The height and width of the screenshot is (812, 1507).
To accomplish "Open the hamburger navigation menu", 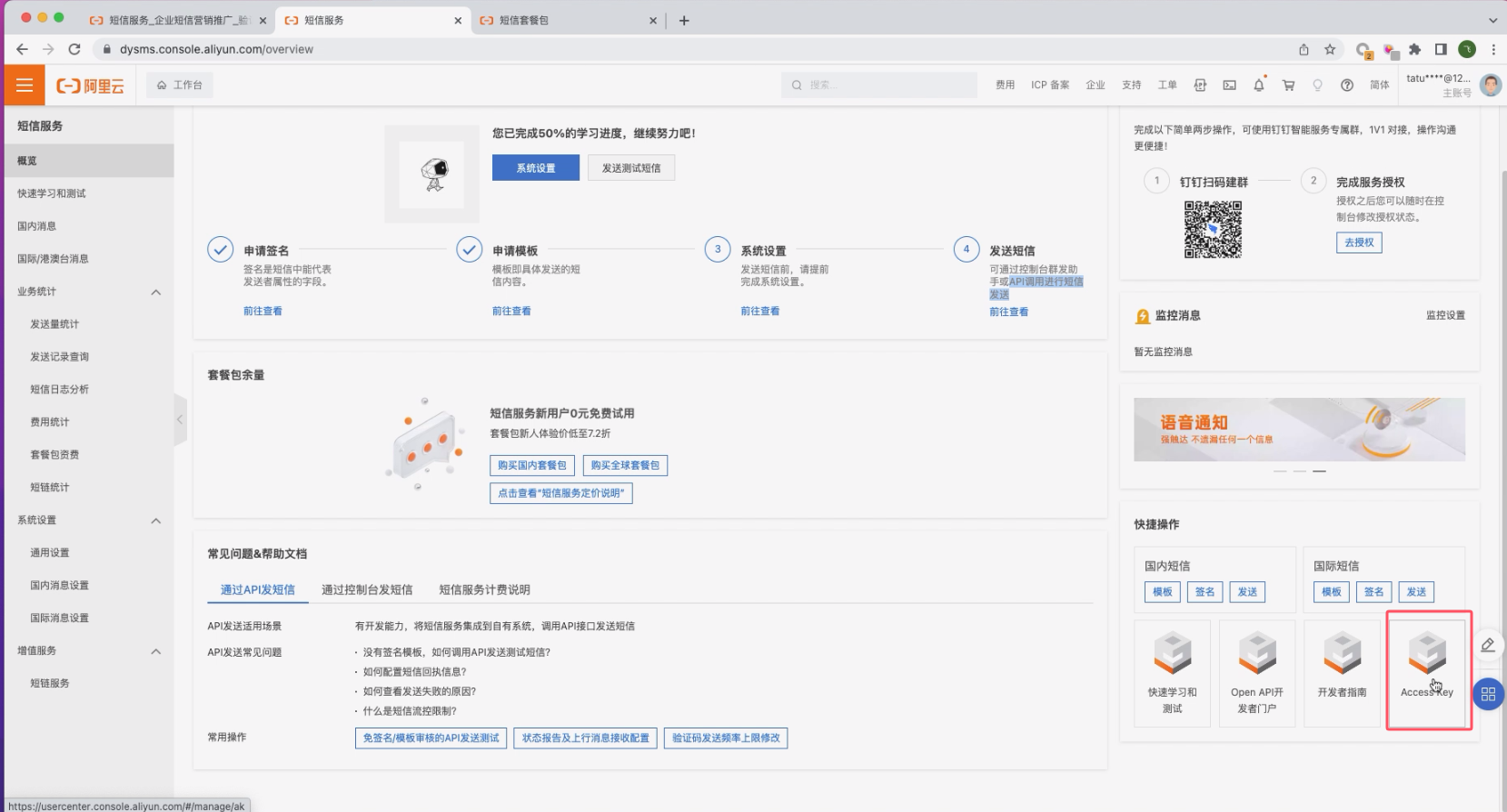I will [25, 85].
